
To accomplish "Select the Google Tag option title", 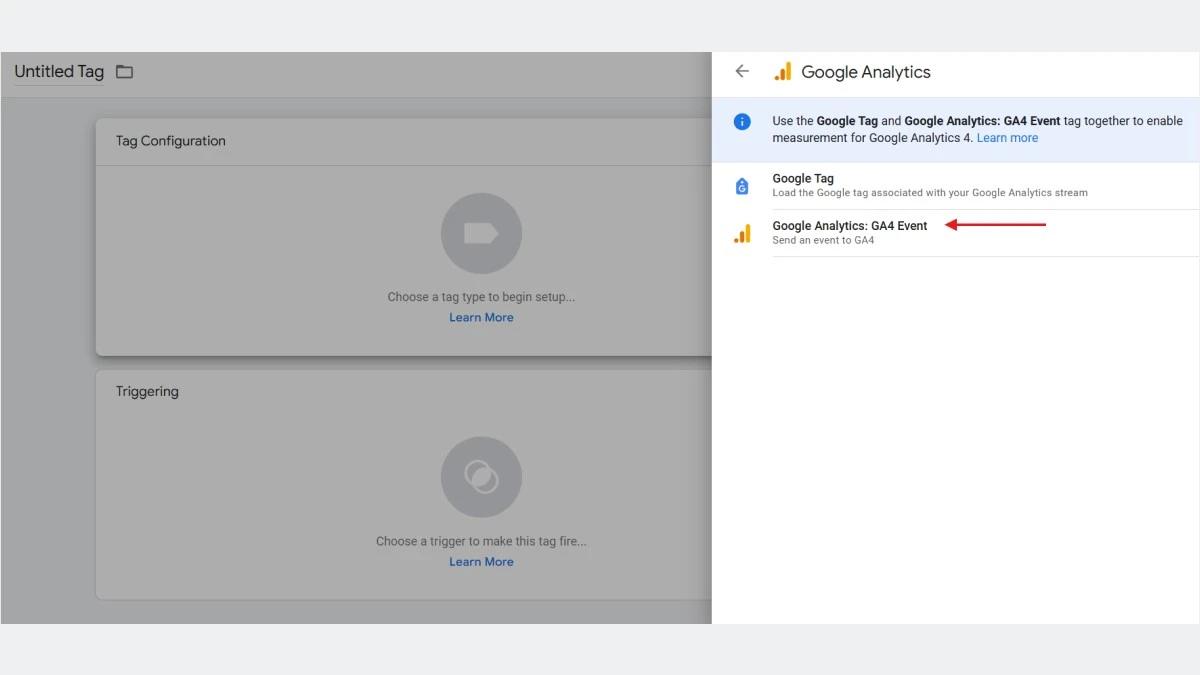I will pyautogui.click(x=803, y=179).
